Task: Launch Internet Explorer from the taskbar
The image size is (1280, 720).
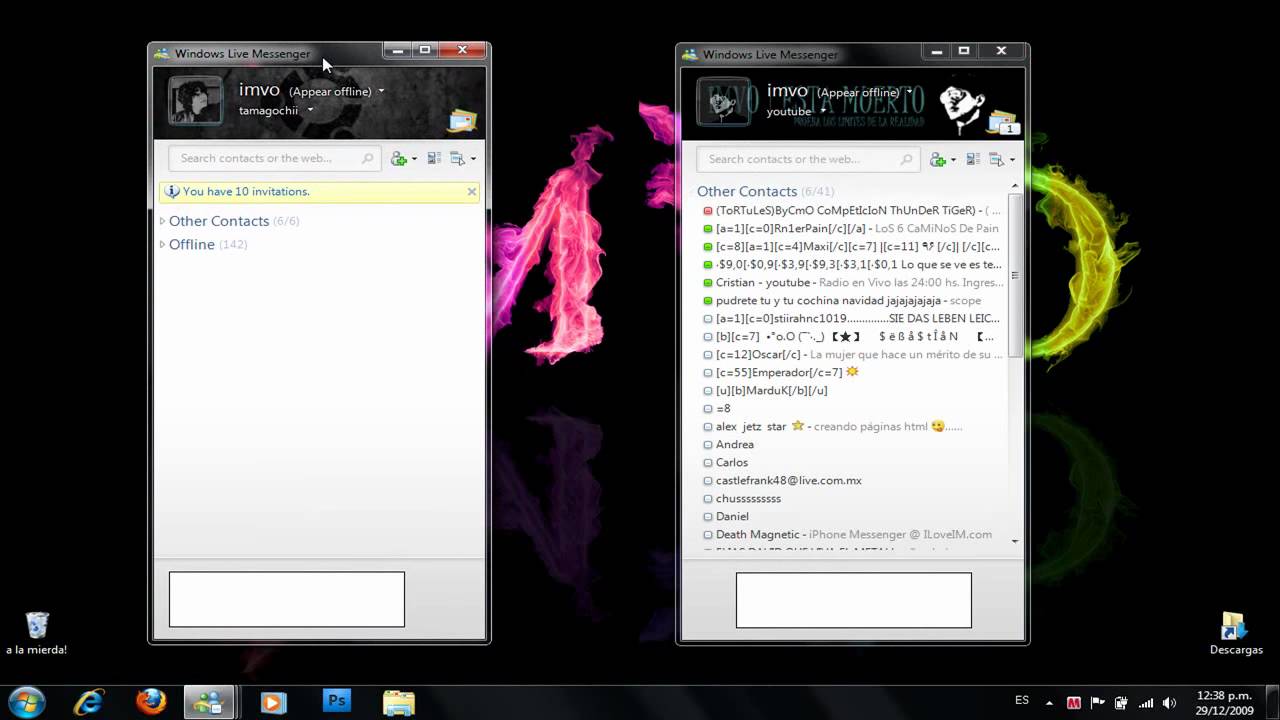Action: (x=89, y=701)
